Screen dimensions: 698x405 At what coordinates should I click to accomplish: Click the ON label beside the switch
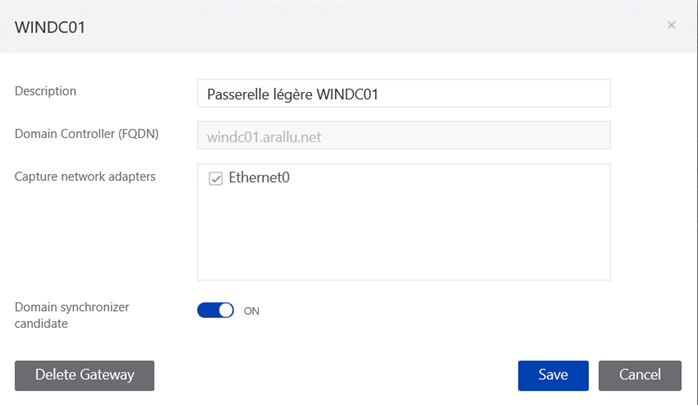(252, 311)
